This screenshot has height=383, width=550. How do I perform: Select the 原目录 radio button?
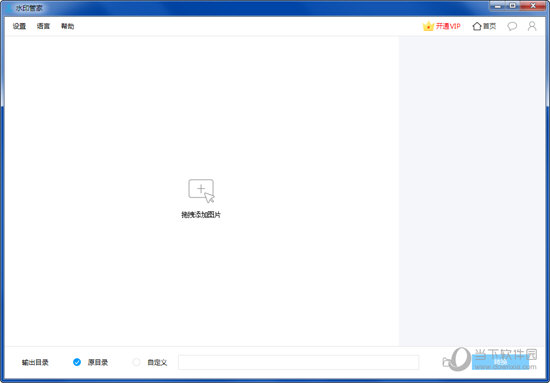77,362
